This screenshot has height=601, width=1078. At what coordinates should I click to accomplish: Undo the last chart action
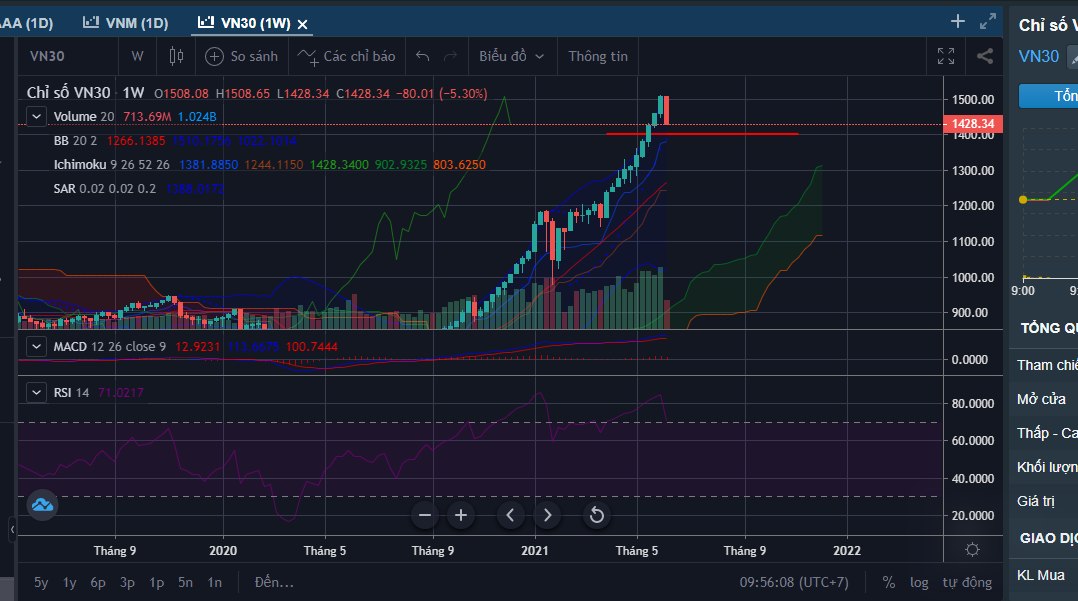point(423,56)
